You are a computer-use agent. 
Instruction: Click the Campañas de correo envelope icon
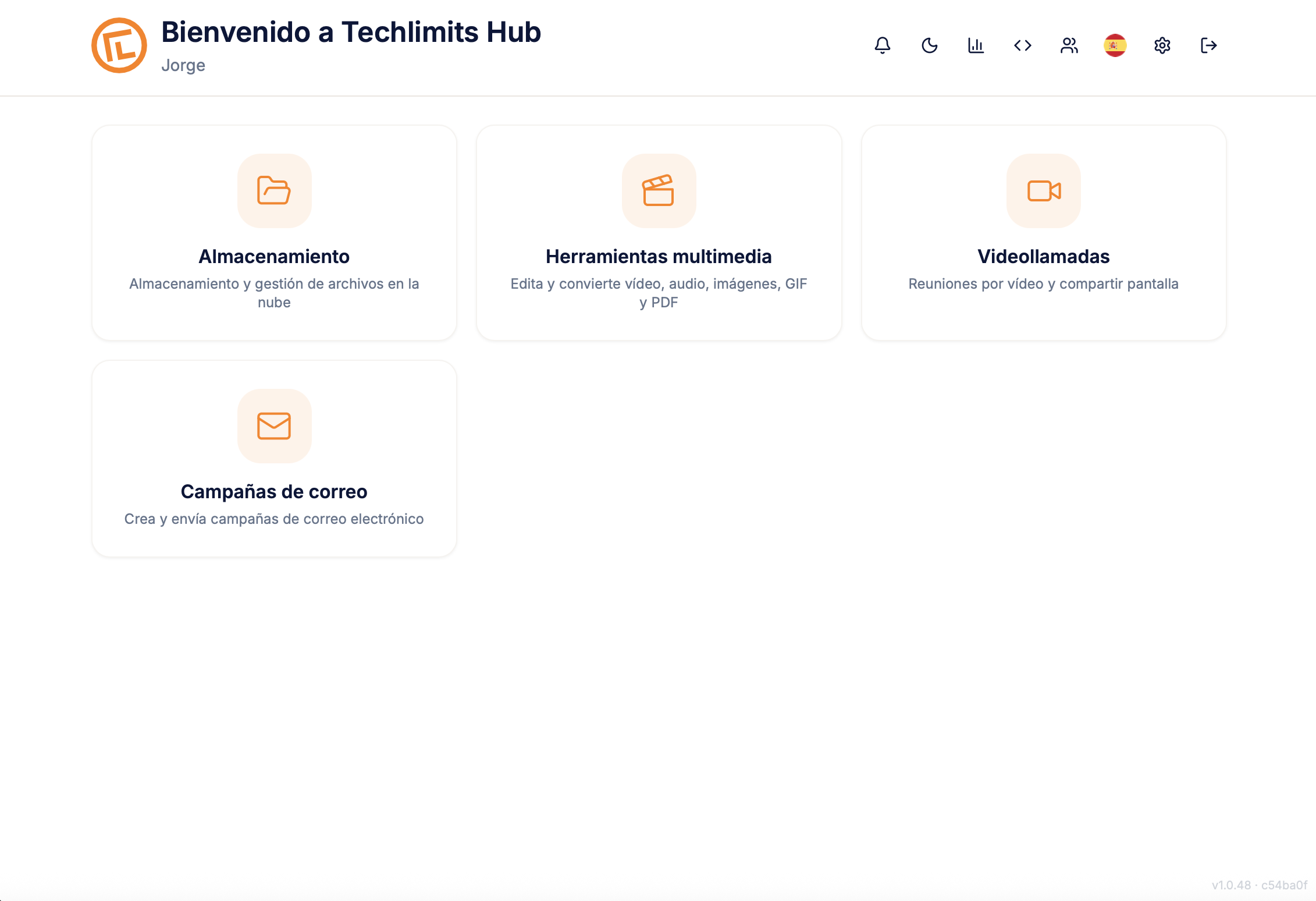tap(274, 426)
